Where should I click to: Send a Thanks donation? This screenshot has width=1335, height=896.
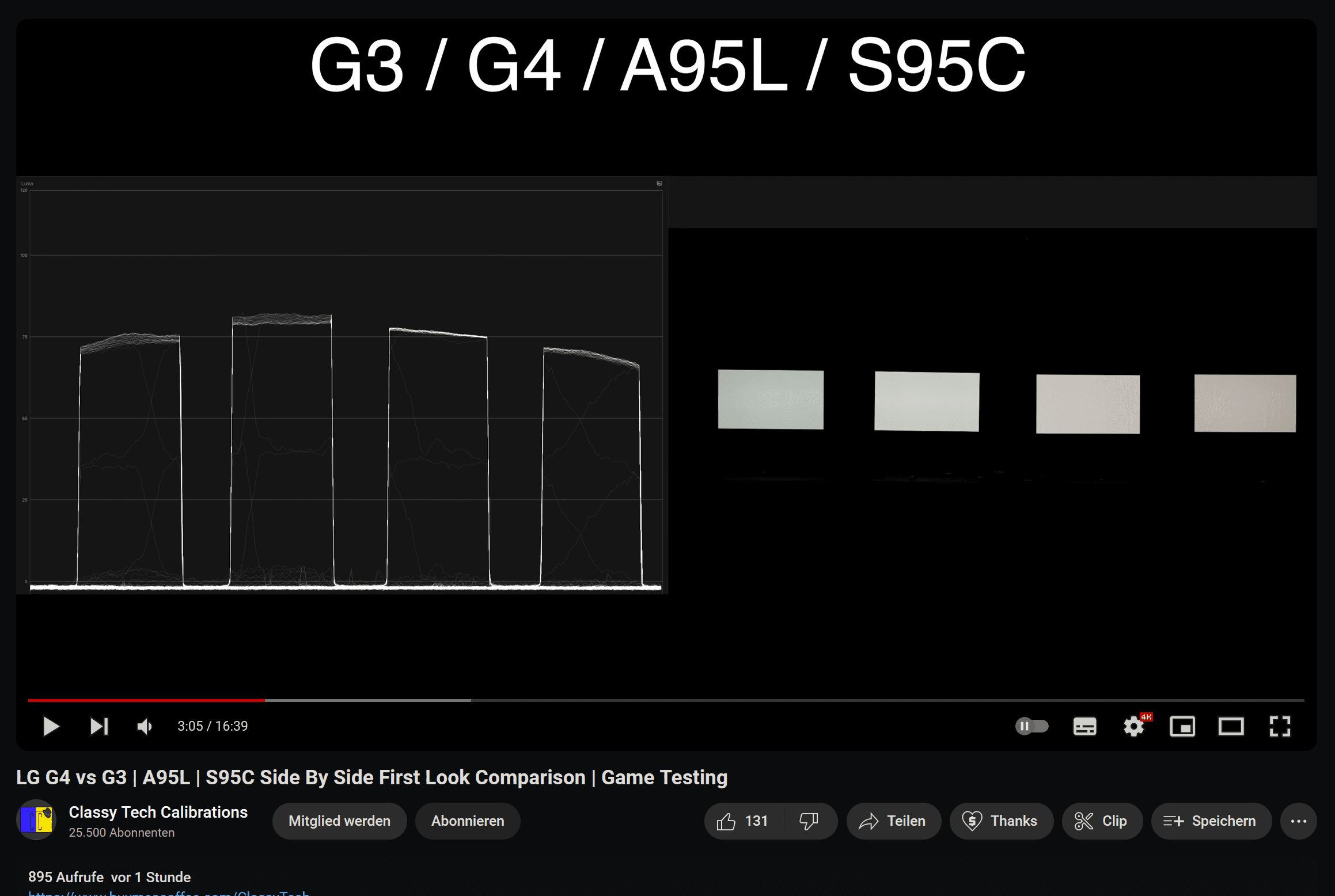click(x=1001, y=821)
